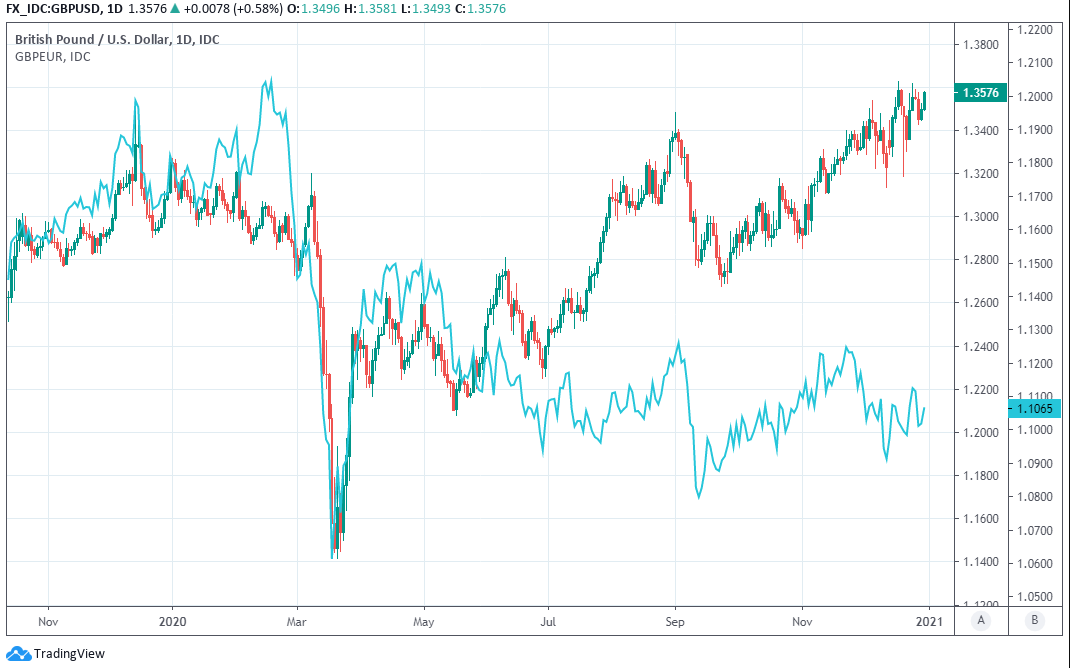Click the Mar label on time axis
The height and width of the screenshot is (668, 1070).
(296, 620)
